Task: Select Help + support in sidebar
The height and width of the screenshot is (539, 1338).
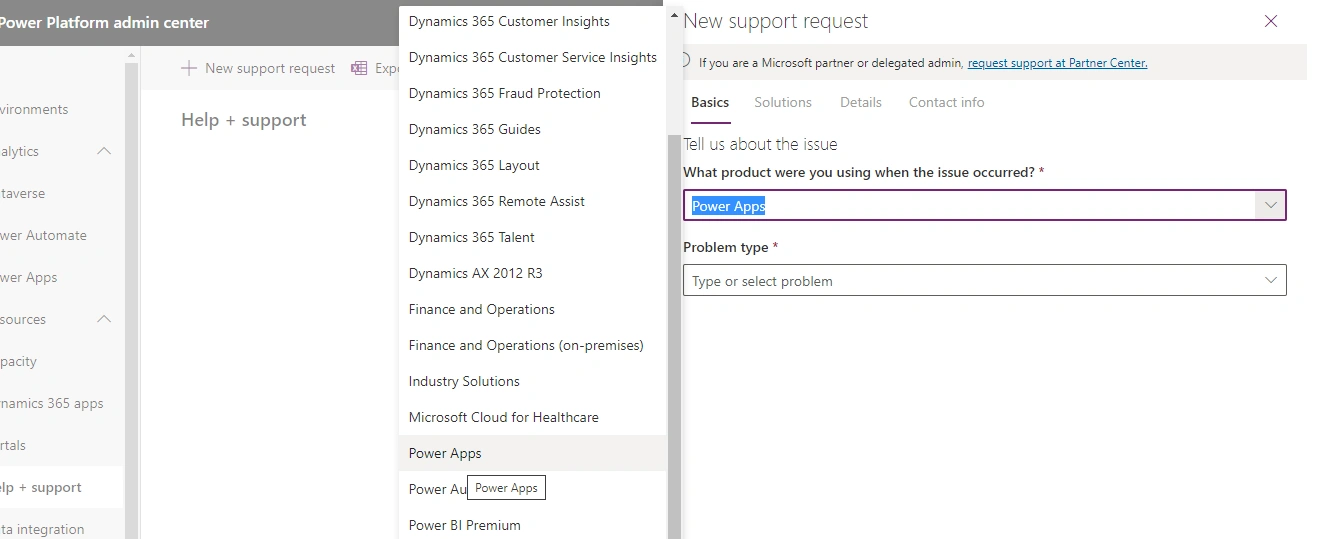Action: click(x=61, y=487)
